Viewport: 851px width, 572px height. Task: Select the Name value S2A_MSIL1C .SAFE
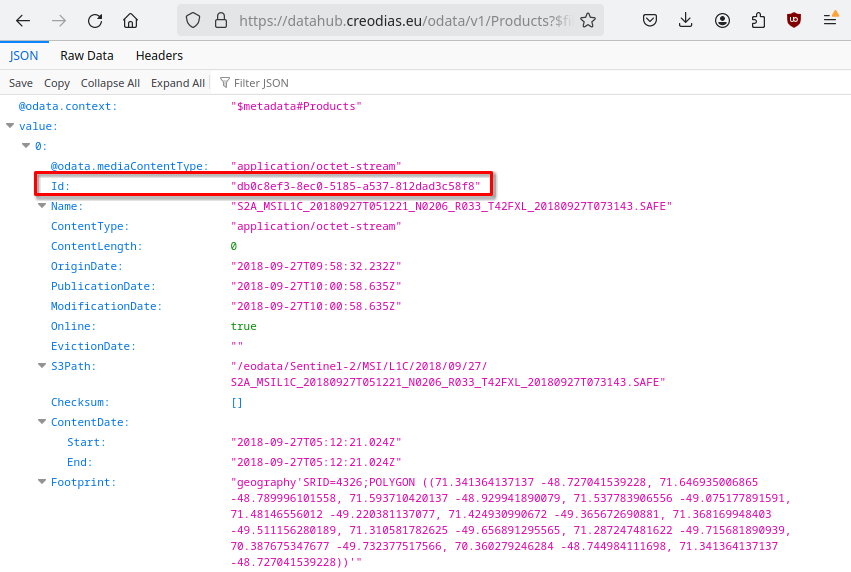pyautogui.click(x=452, y=206)
